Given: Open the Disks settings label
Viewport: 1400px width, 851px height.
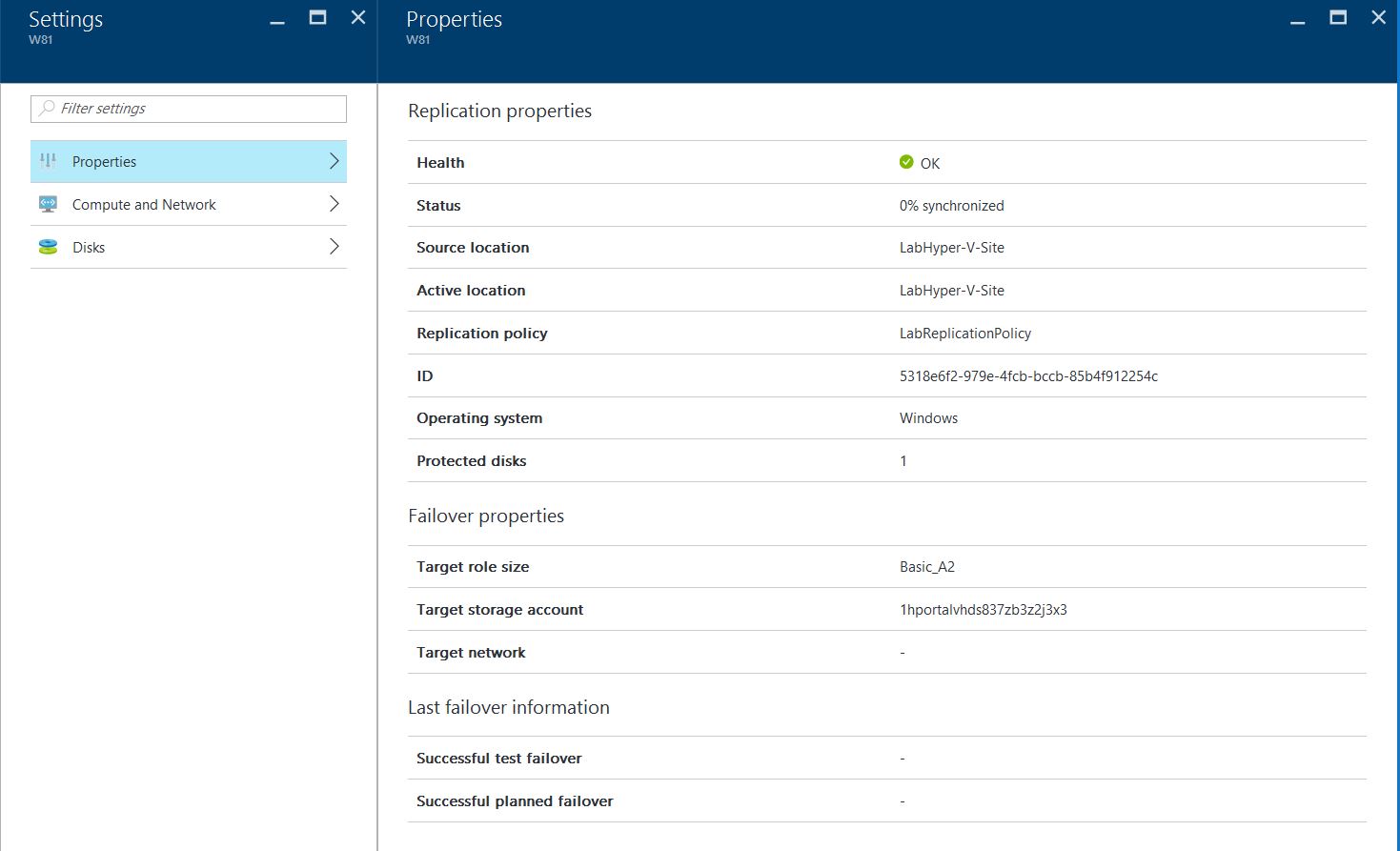Looking at the screenshot, I should 89,248.
